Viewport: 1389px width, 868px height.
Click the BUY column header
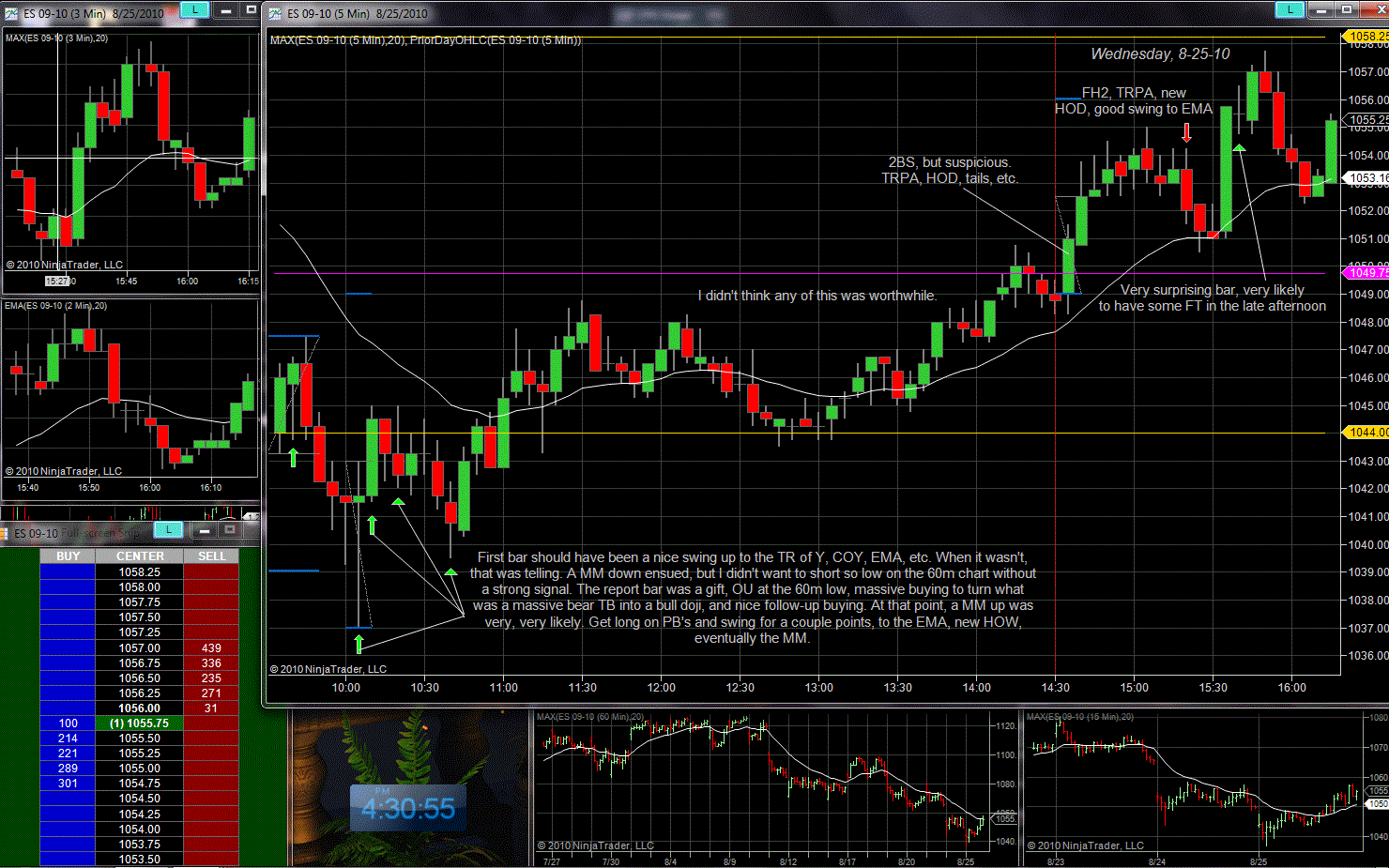point(68,556)
